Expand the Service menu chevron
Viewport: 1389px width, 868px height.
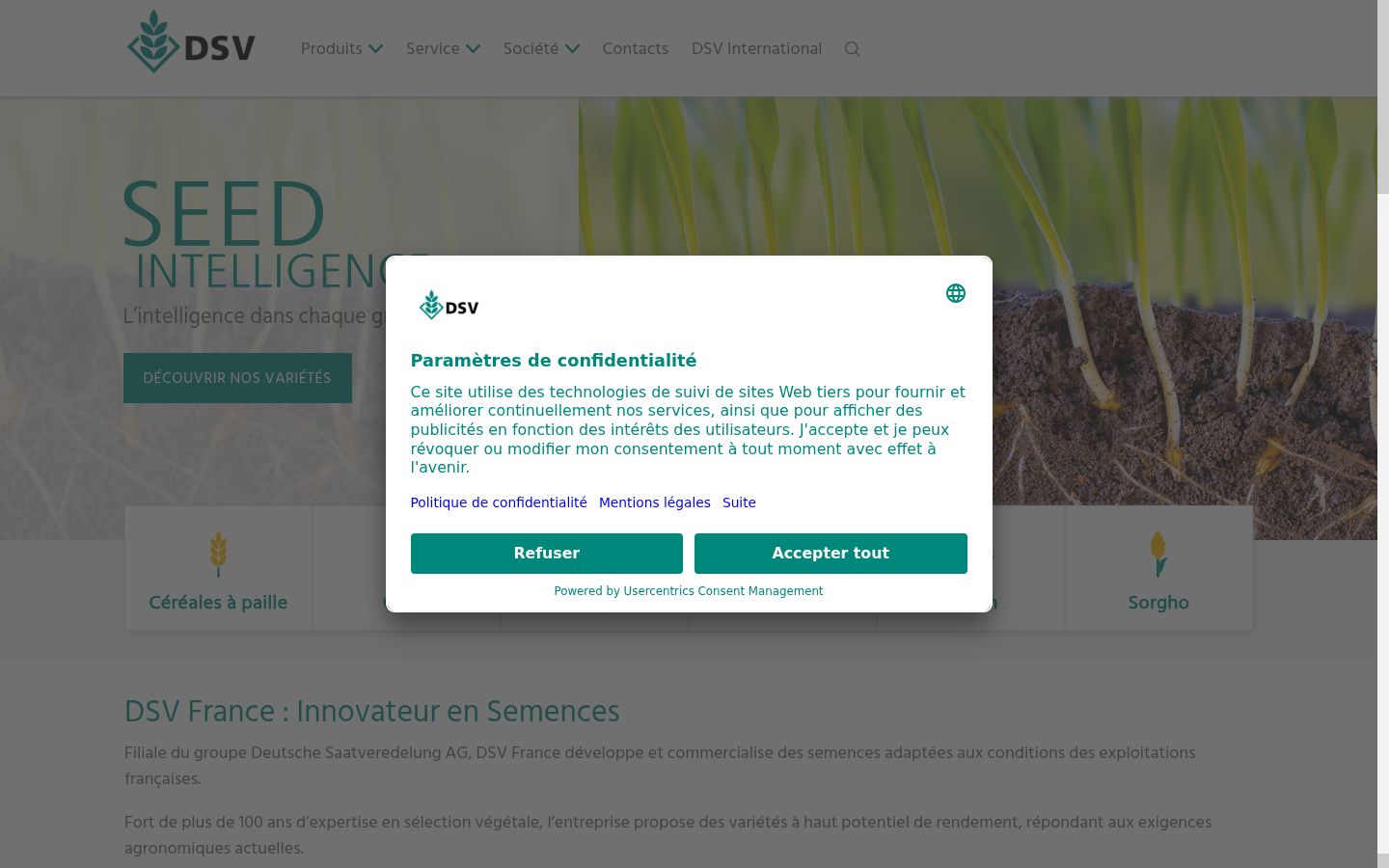(x=473, y=49)
